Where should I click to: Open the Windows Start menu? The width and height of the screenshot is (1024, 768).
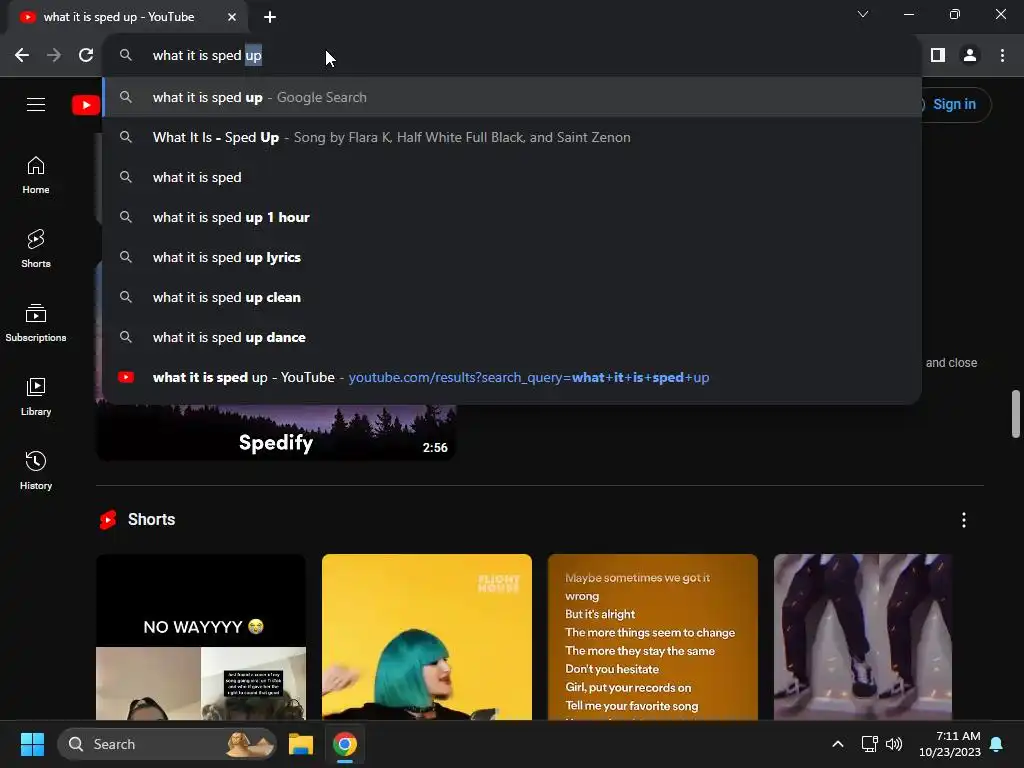tap(32, 744)
